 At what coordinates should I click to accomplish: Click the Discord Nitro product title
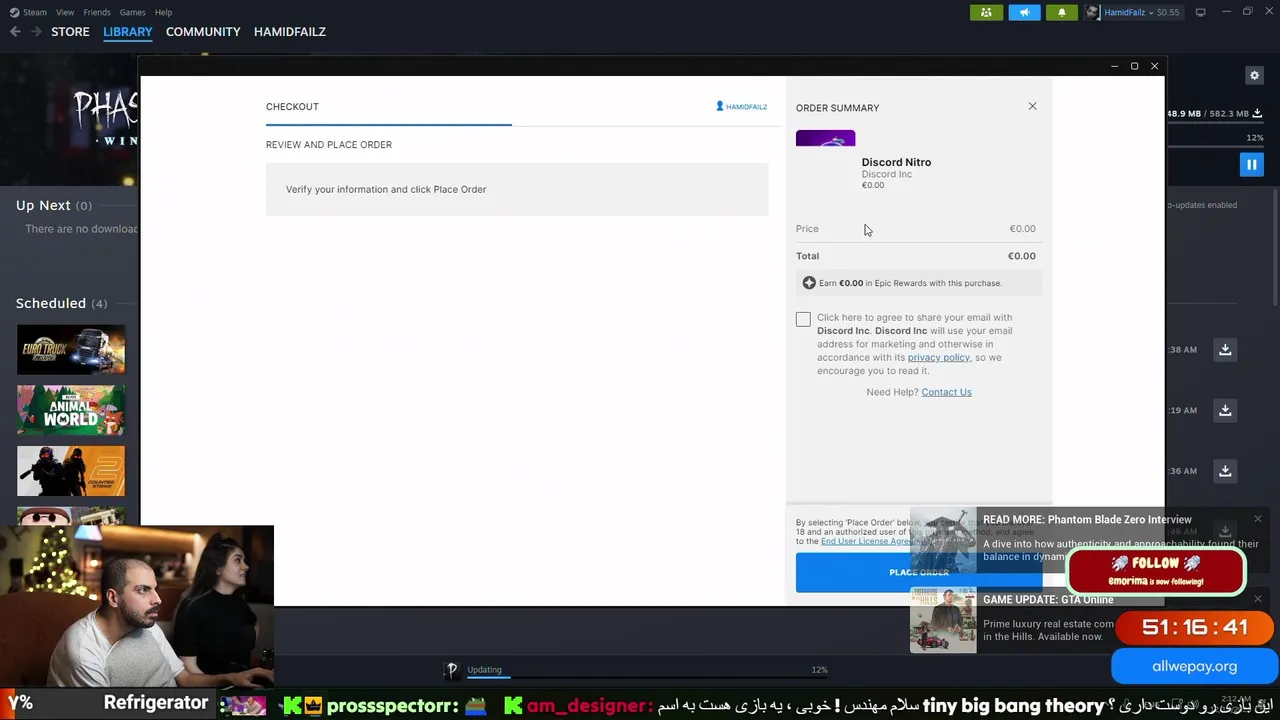coord(896,162)
